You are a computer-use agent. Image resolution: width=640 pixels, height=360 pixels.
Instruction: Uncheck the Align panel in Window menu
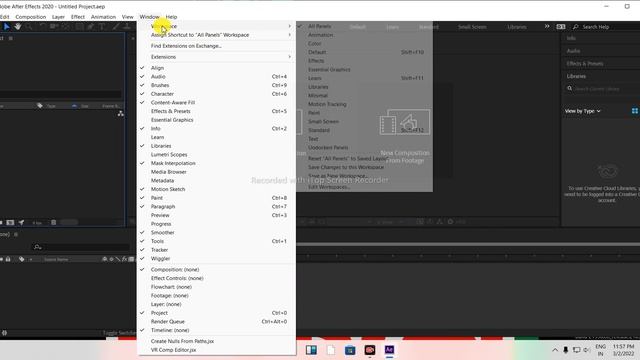[x=216, y=68]
